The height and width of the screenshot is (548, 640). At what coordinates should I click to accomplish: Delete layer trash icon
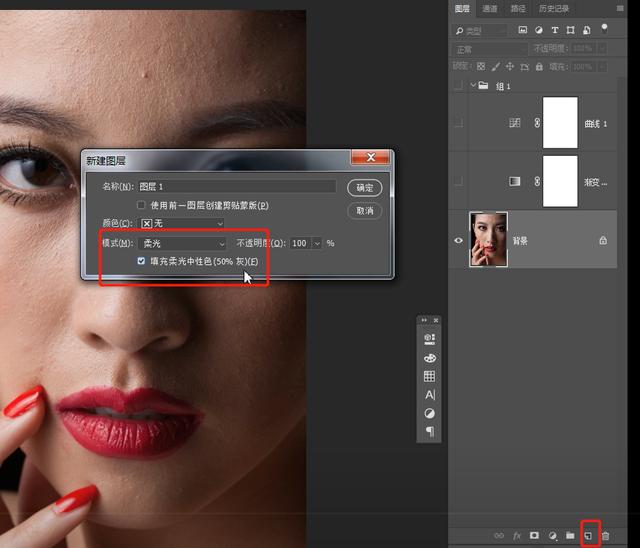(x=606, y=536)
